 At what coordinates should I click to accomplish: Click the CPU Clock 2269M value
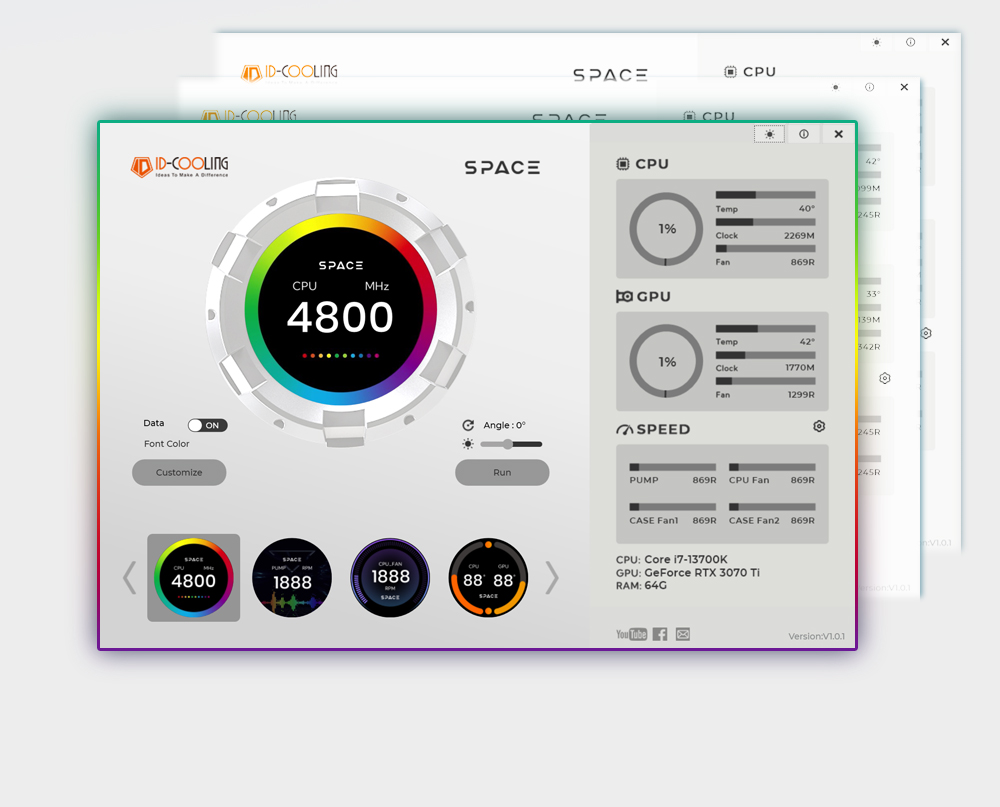click(799, 235)
